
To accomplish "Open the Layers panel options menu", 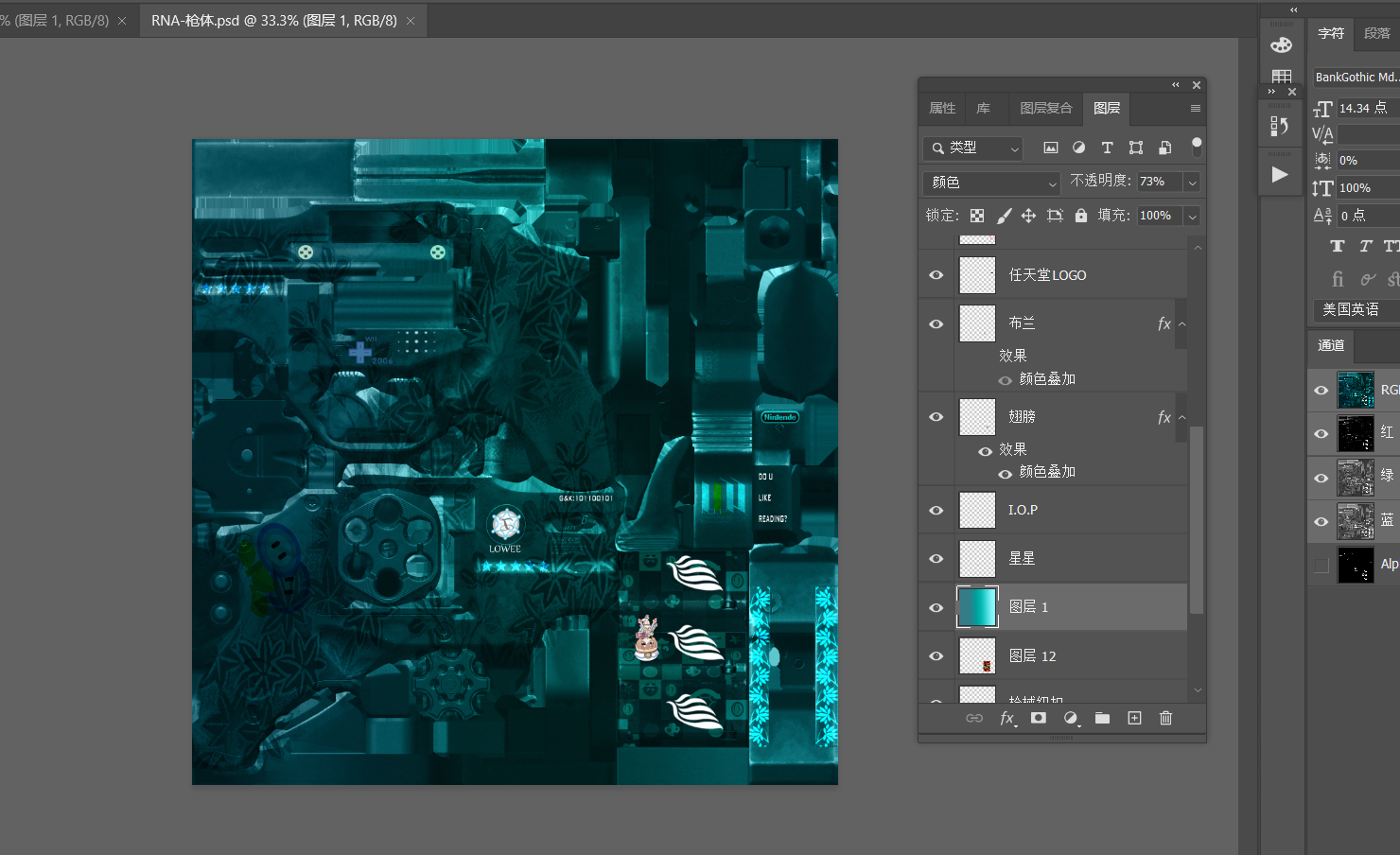I will pos(1196,109).
